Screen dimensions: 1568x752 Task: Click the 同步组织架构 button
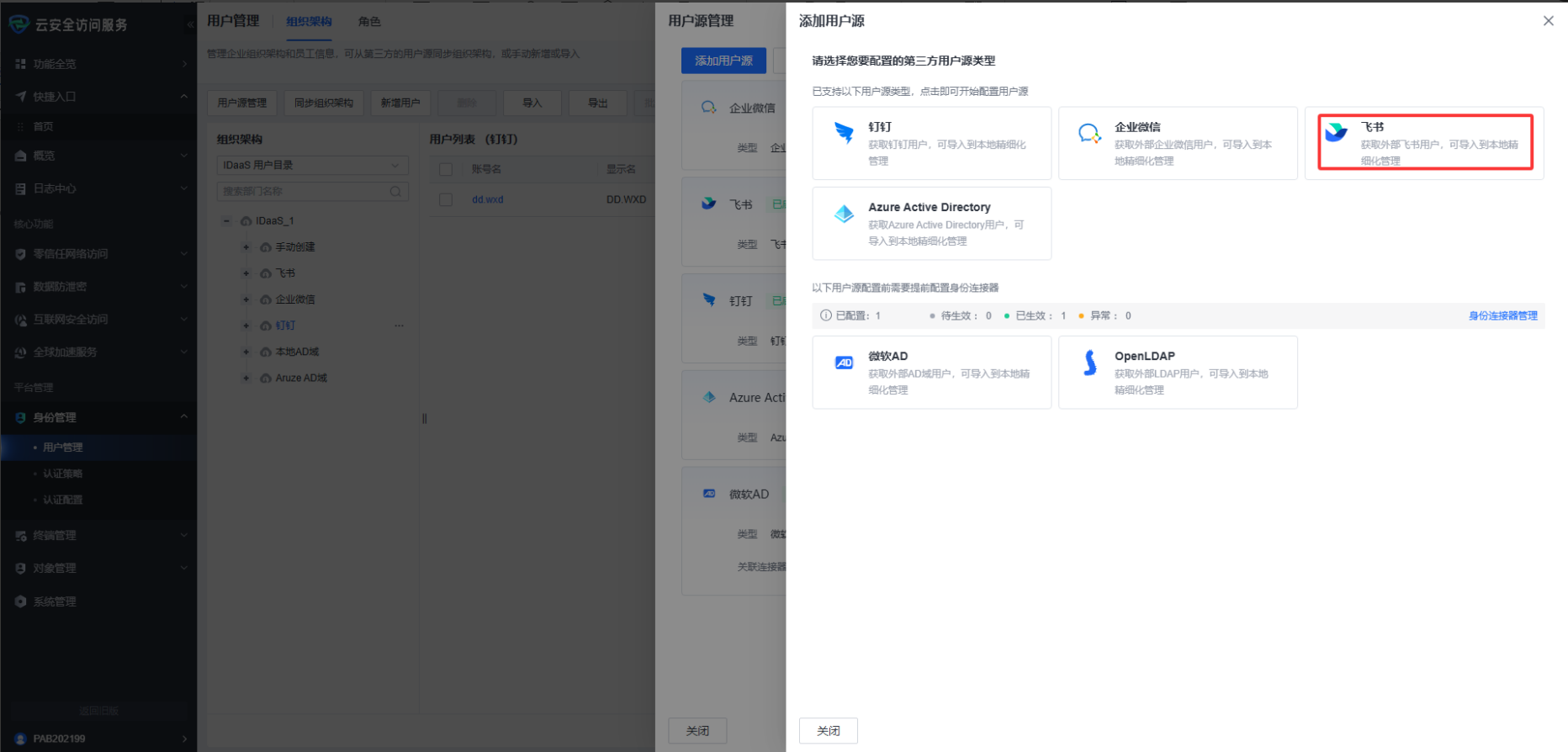[324, 103]
